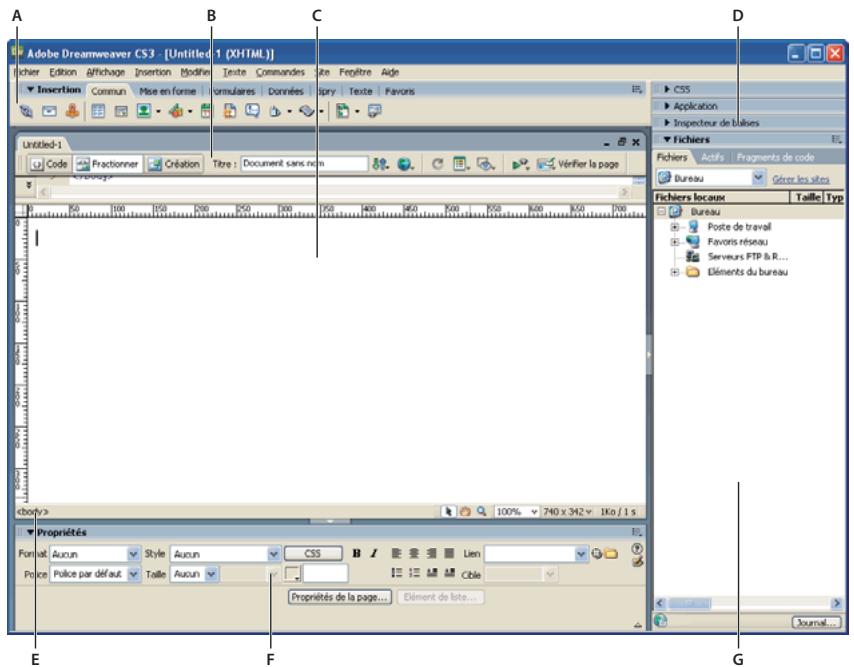The width and height of the screenshot is (854, 667).
Task: Open Visual aids icon in document toolbar
Action: (485, 163)
